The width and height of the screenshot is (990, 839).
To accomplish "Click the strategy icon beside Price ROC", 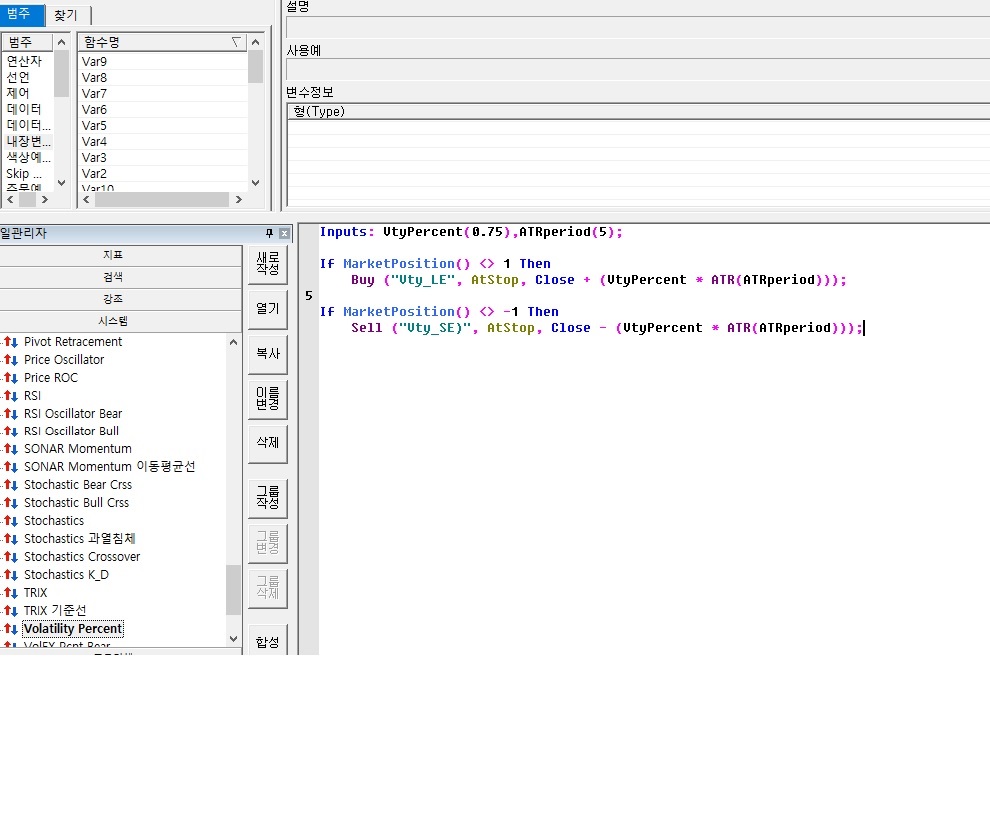I will click(x=11, y=378).
